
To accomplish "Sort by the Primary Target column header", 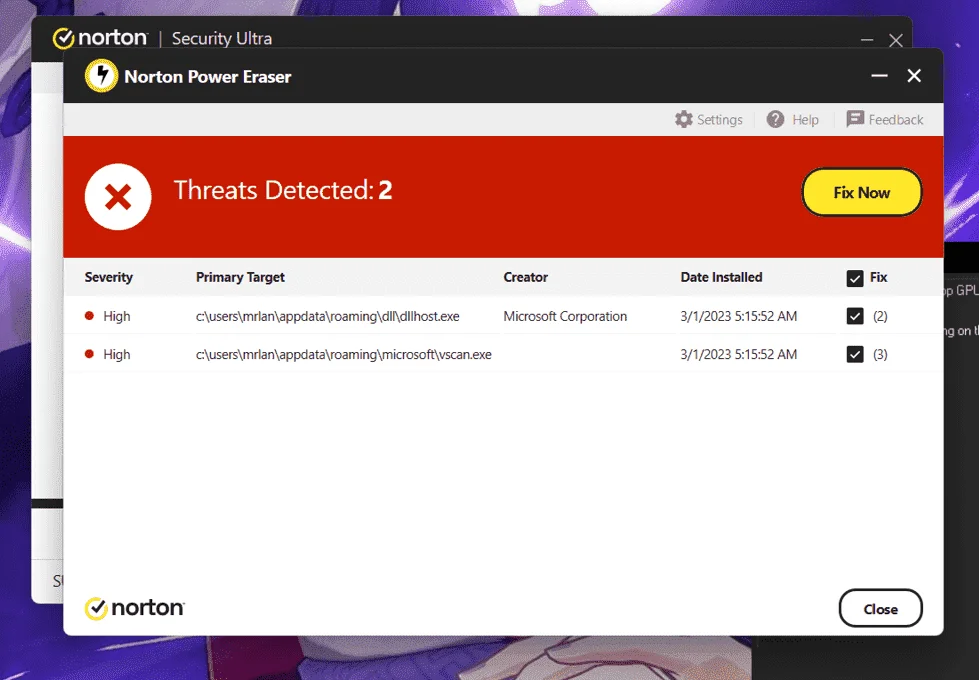I will click(240, 277).
